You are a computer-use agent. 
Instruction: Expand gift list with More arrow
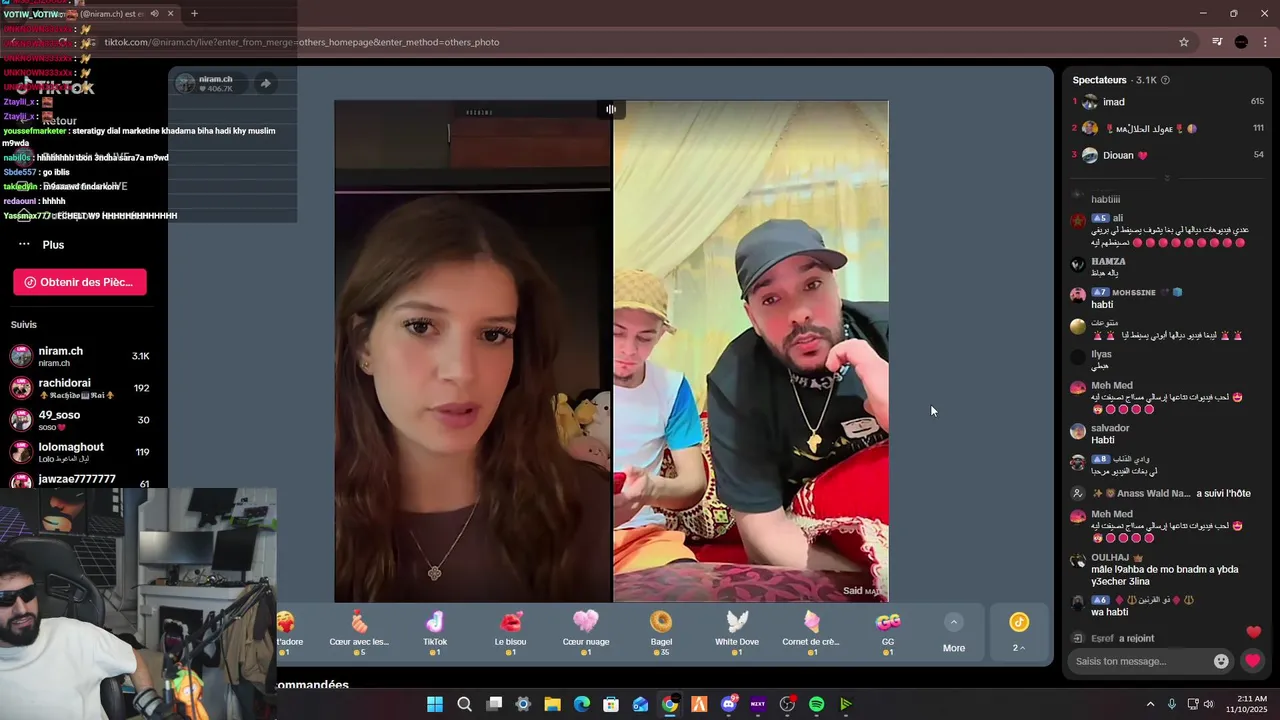point(954,633)
